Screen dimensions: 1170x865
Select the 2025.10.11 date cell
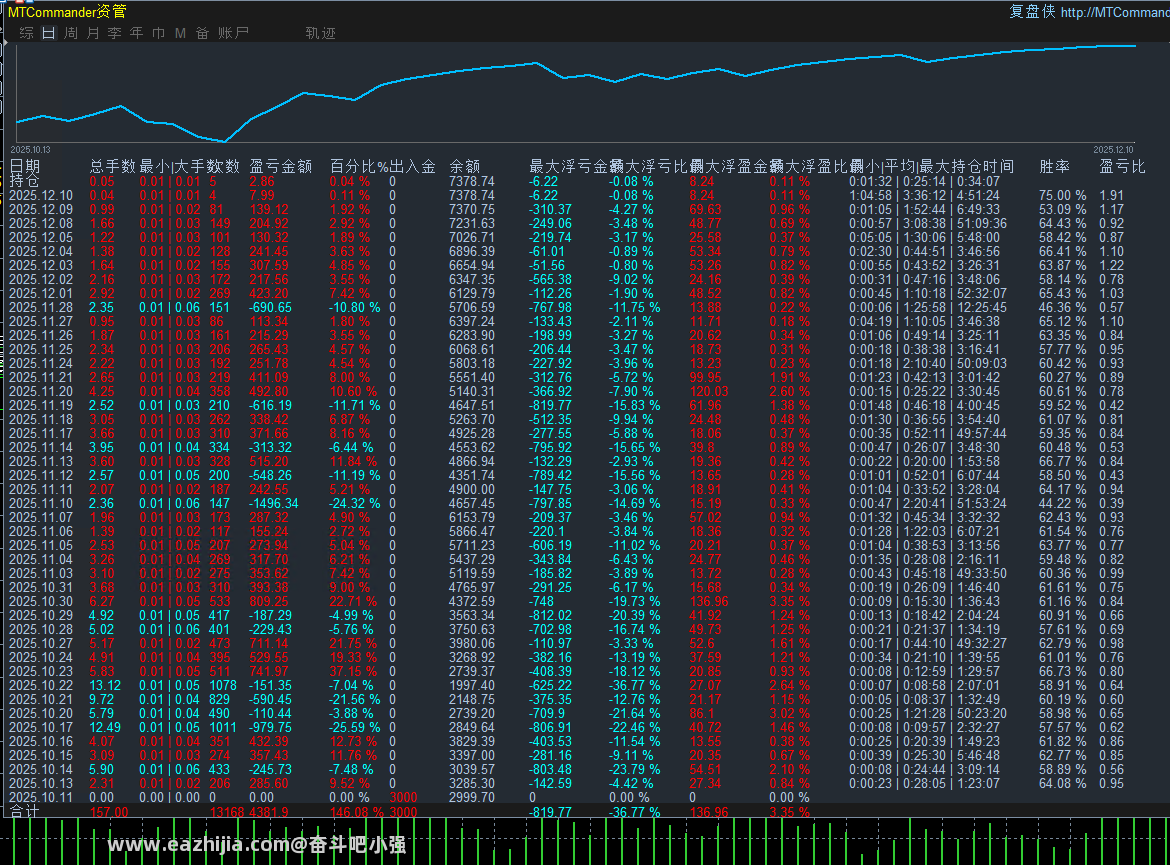41,798
